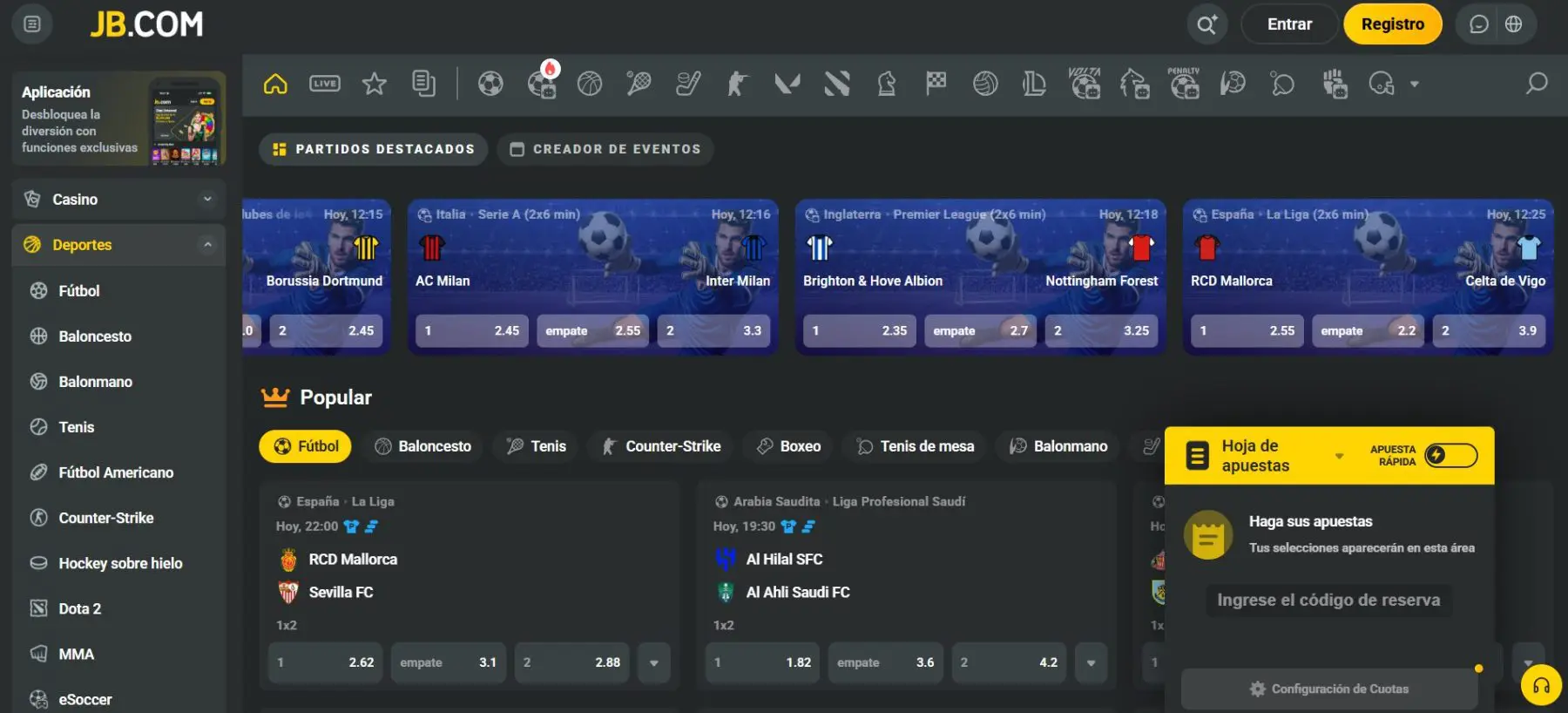Select the ice hockey stick icon

click(688, 84)
